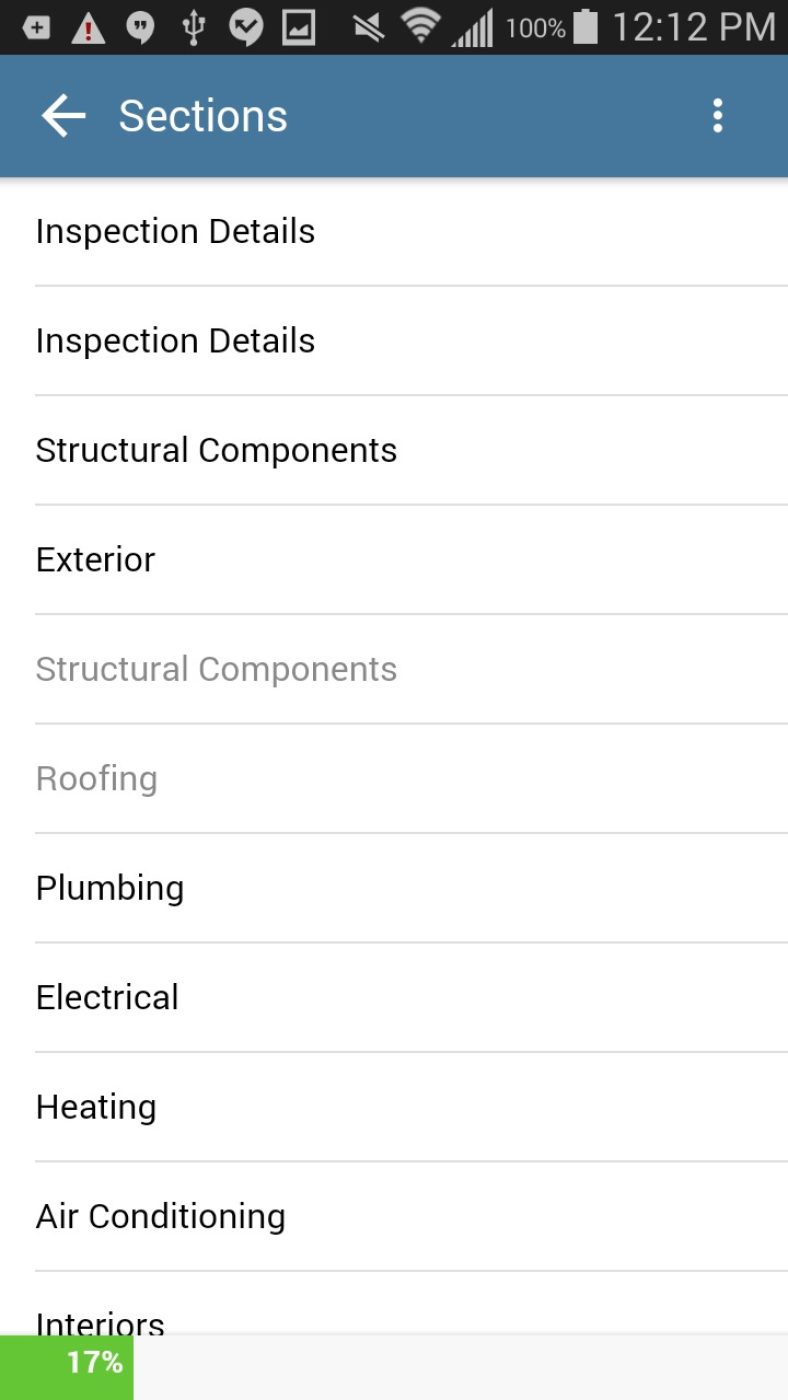The width and height of the screenshot is (788, 1400).
Task: Tap the screenshot image notification icon
Action: pyautogui.click(x=299, y=27)
